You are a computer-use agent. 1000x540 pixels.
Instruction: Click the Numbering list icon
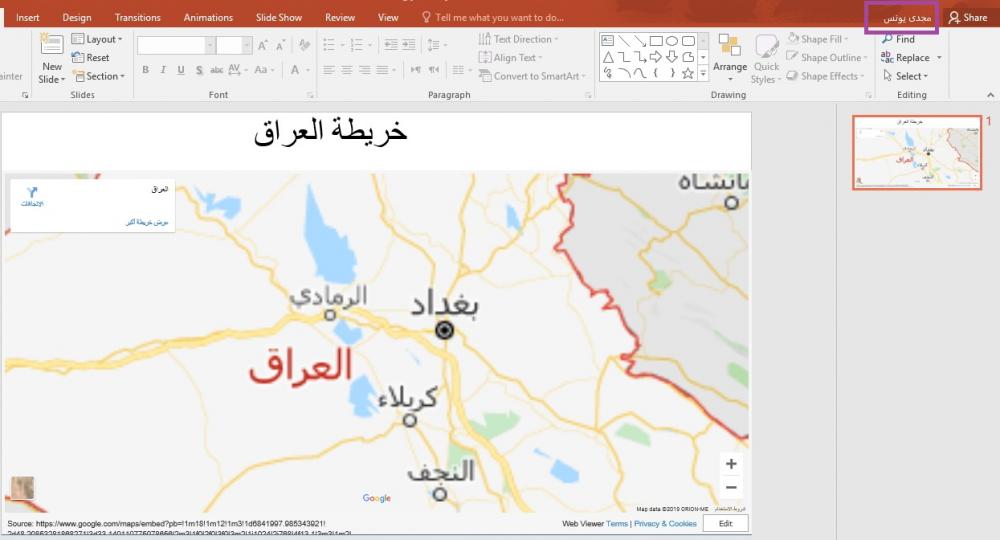point(357,45)
